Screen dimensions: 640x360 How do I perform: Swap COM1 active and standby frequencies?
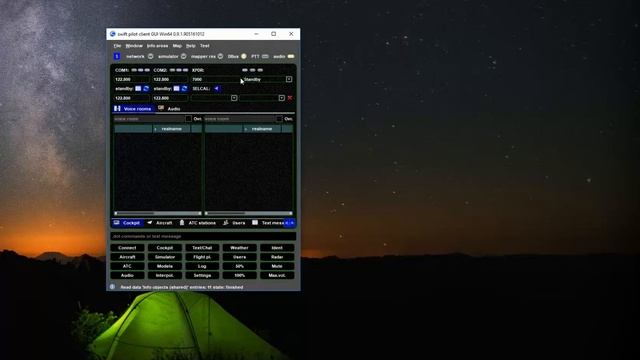146,89
